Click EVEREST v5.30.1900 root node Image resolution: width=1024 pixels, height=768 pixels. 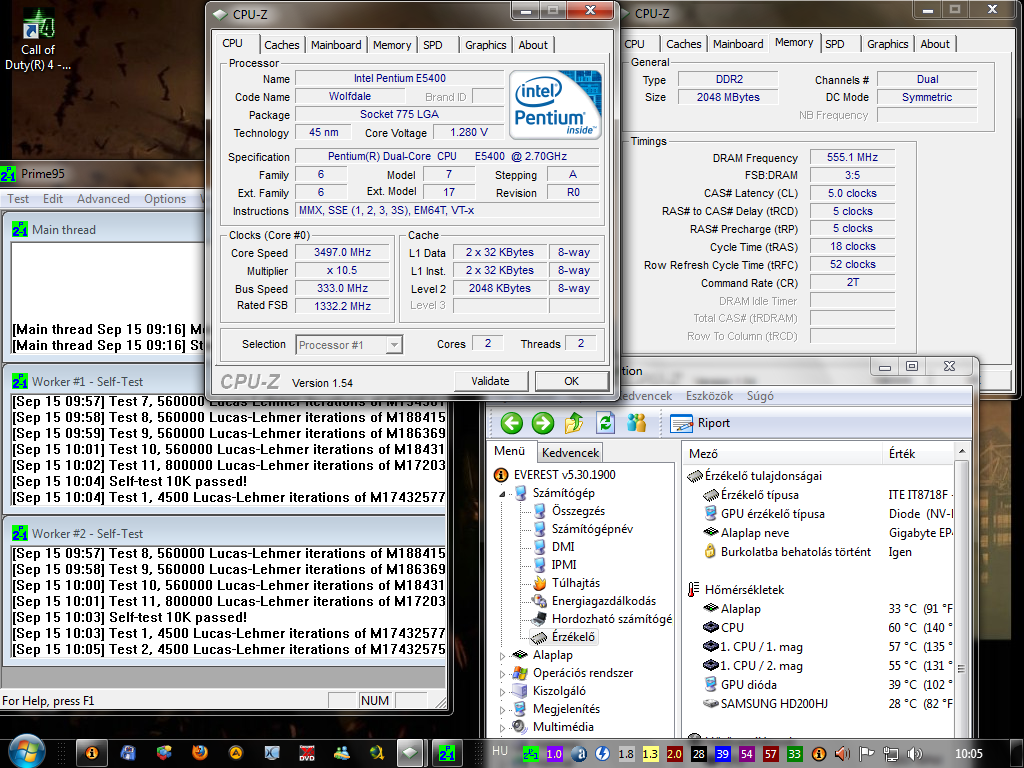[x=564, y=475]
